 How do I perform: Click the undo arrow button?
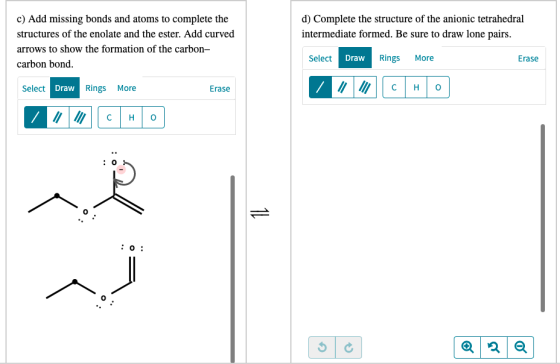(x=322, y=347)
